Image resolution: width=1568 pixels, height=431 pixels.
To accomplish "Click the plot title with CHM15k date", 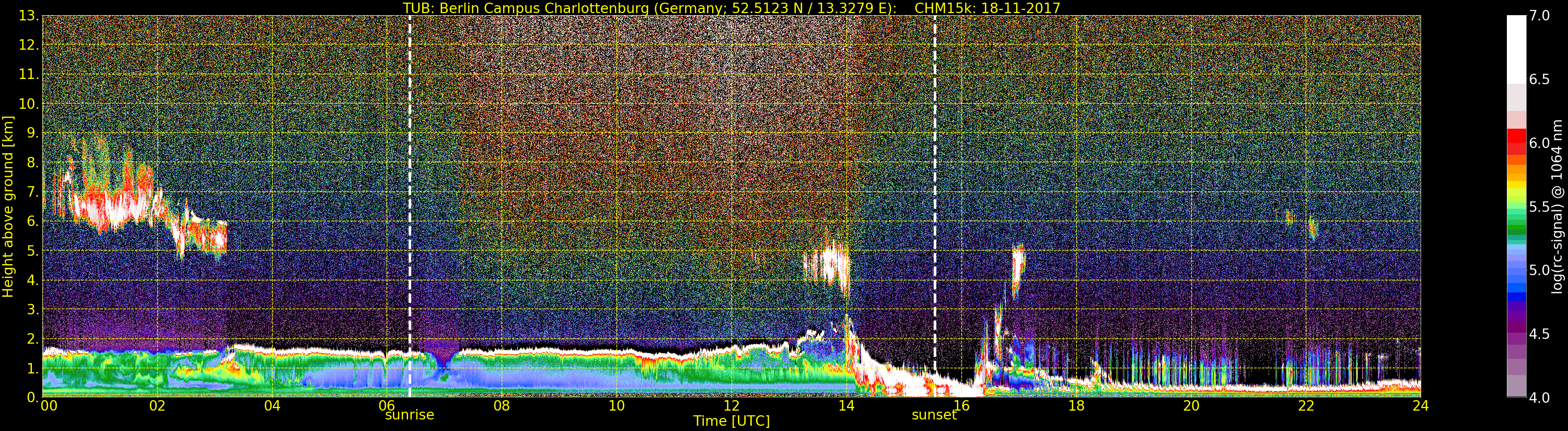I will [x=731, y=8].
